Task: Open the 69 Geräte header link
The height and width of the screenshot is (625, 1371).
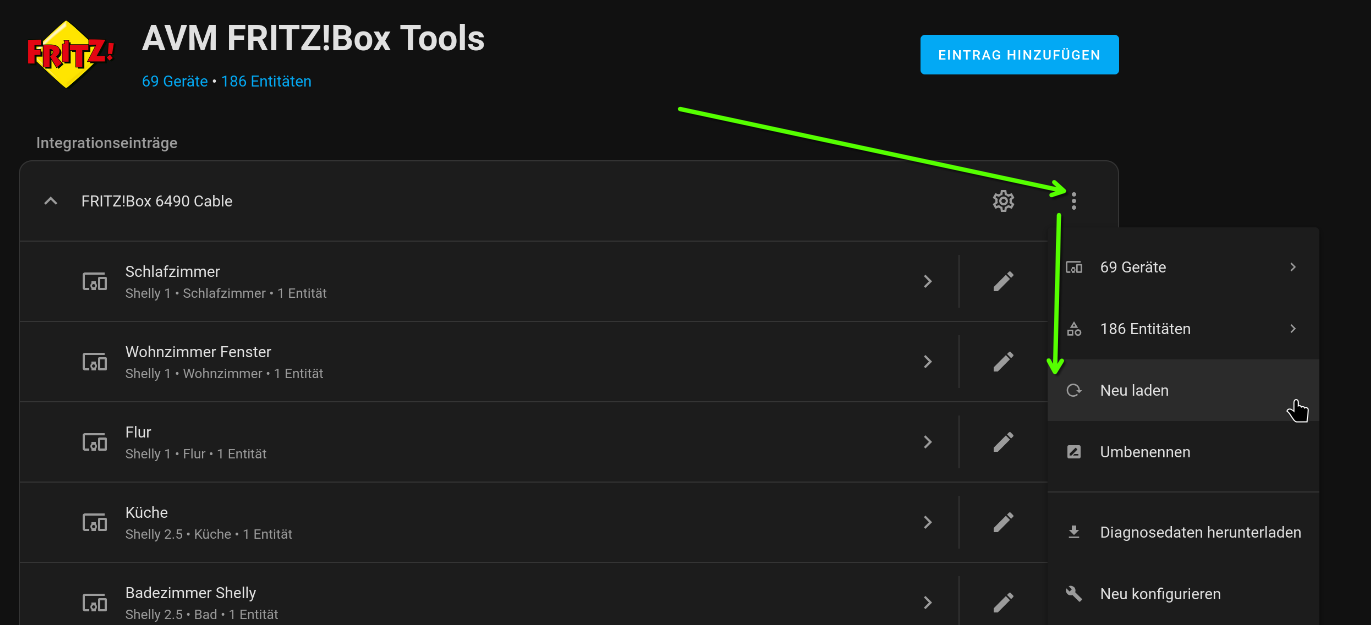Action: tap(175, 82)
